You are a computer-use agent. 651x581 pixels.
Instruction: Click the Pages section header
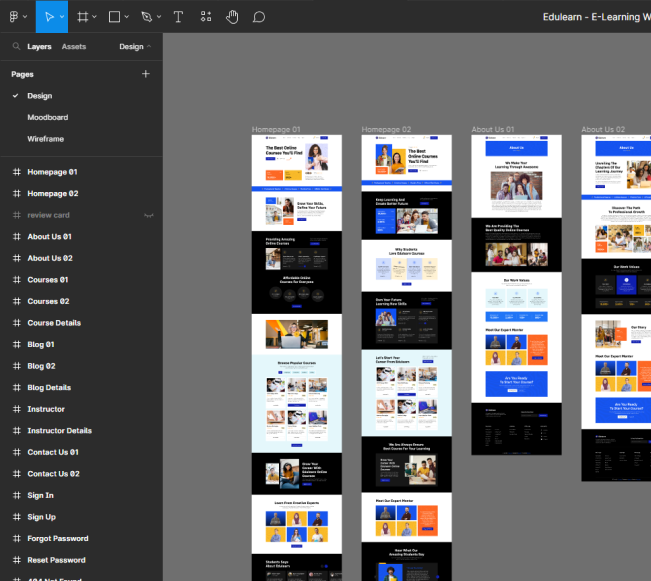[x=22, y=74]
